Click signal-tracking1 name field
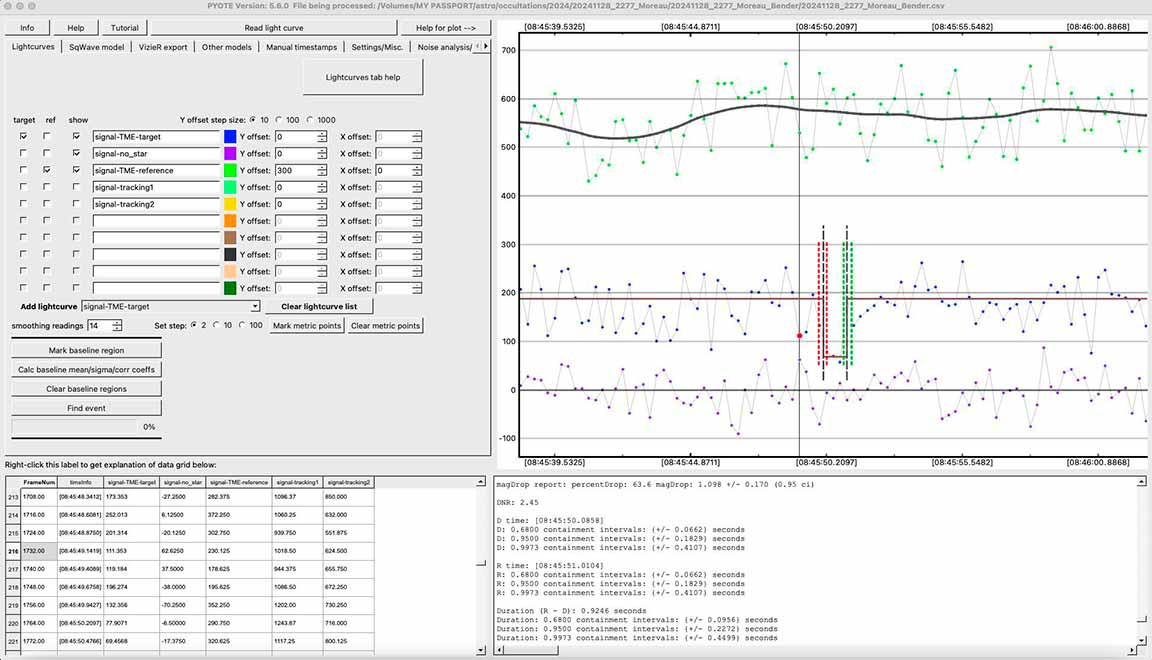 coord(156,187)
